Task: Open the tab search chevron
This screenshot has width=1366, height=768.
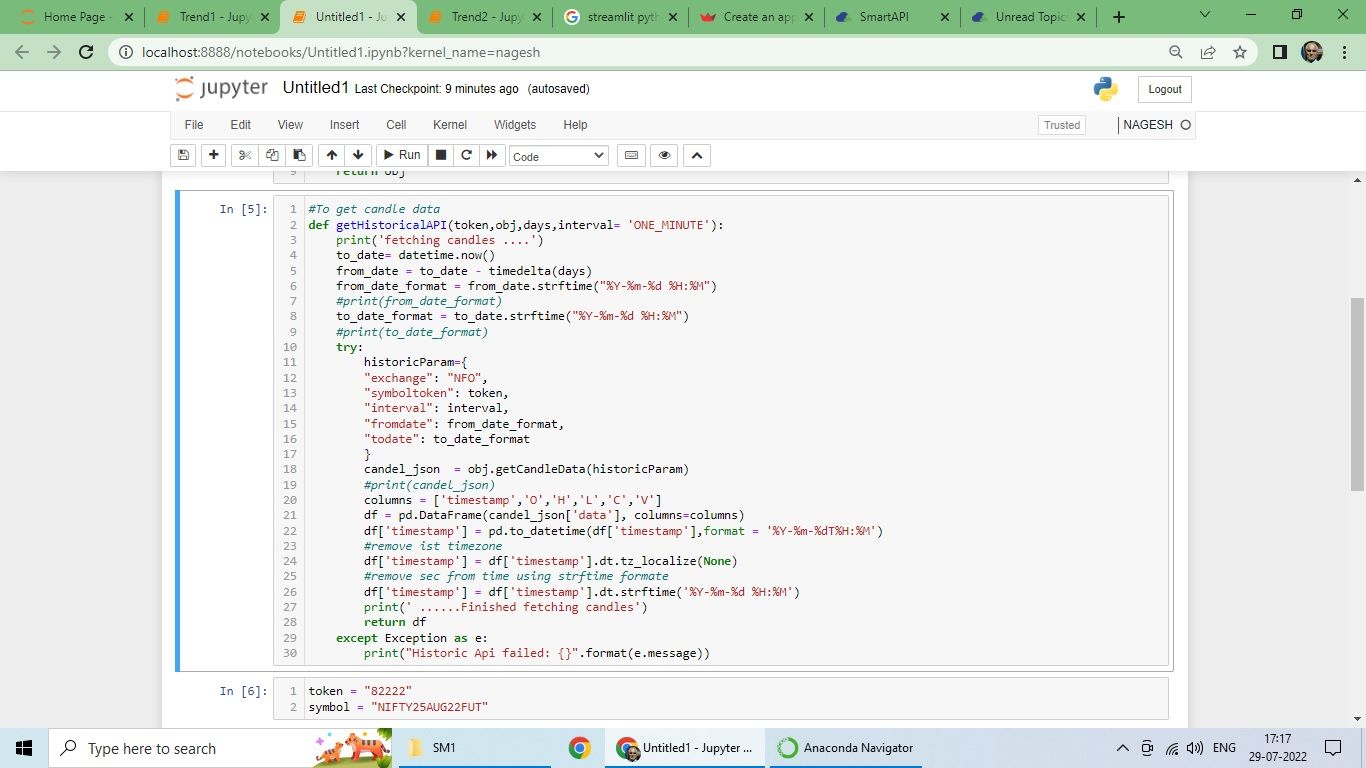Action: click(x=1205, y=15)
